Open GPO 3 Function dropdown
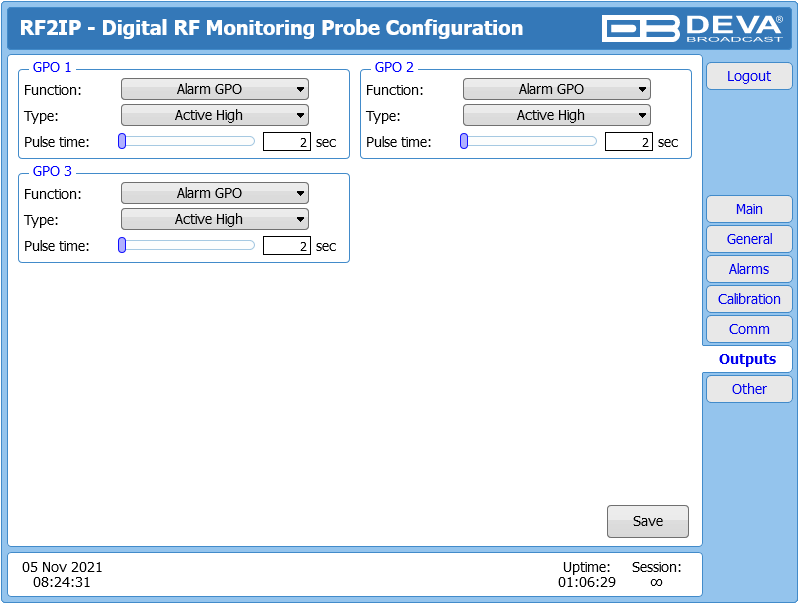 [x=214, y=194]
